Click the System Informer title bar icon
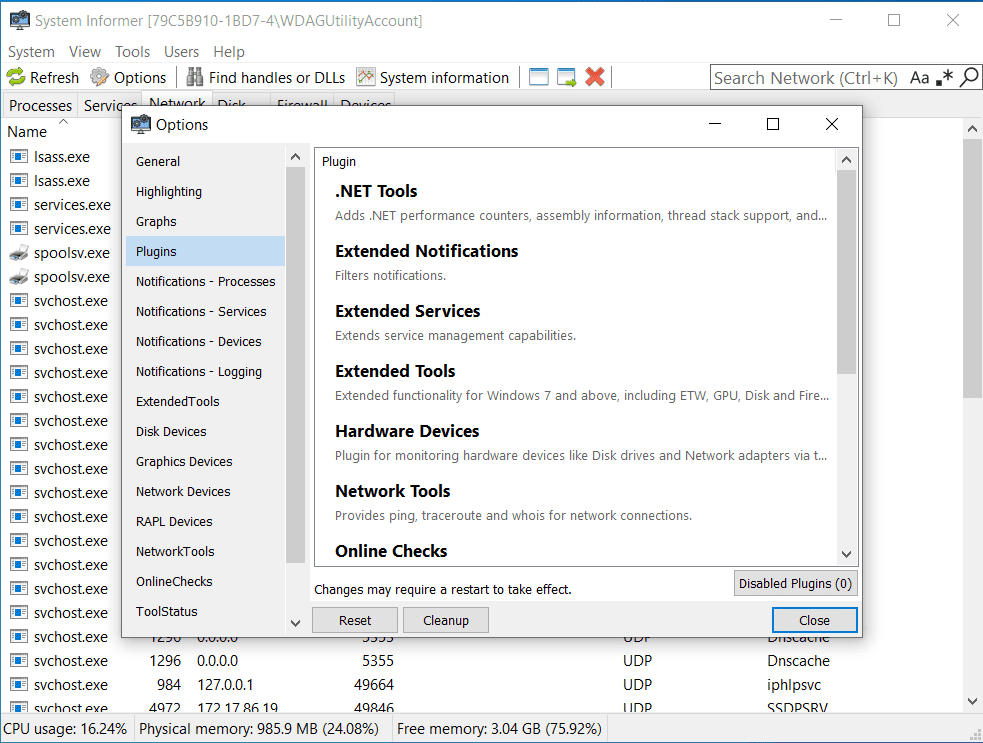This screenshot has width=983, height=743. 19,20
